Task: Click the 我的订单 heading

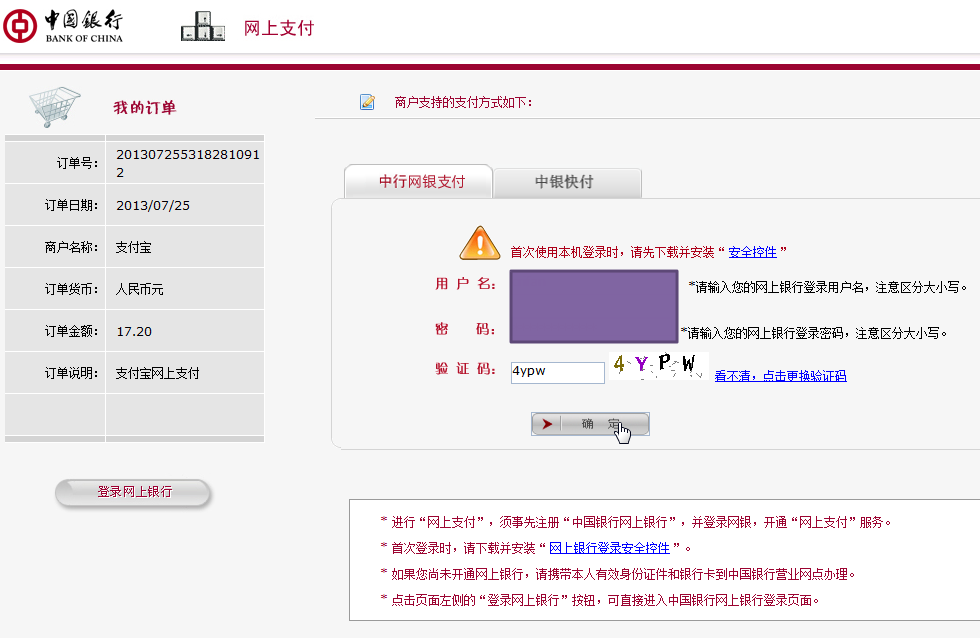Action: click(x=144, y=107)
